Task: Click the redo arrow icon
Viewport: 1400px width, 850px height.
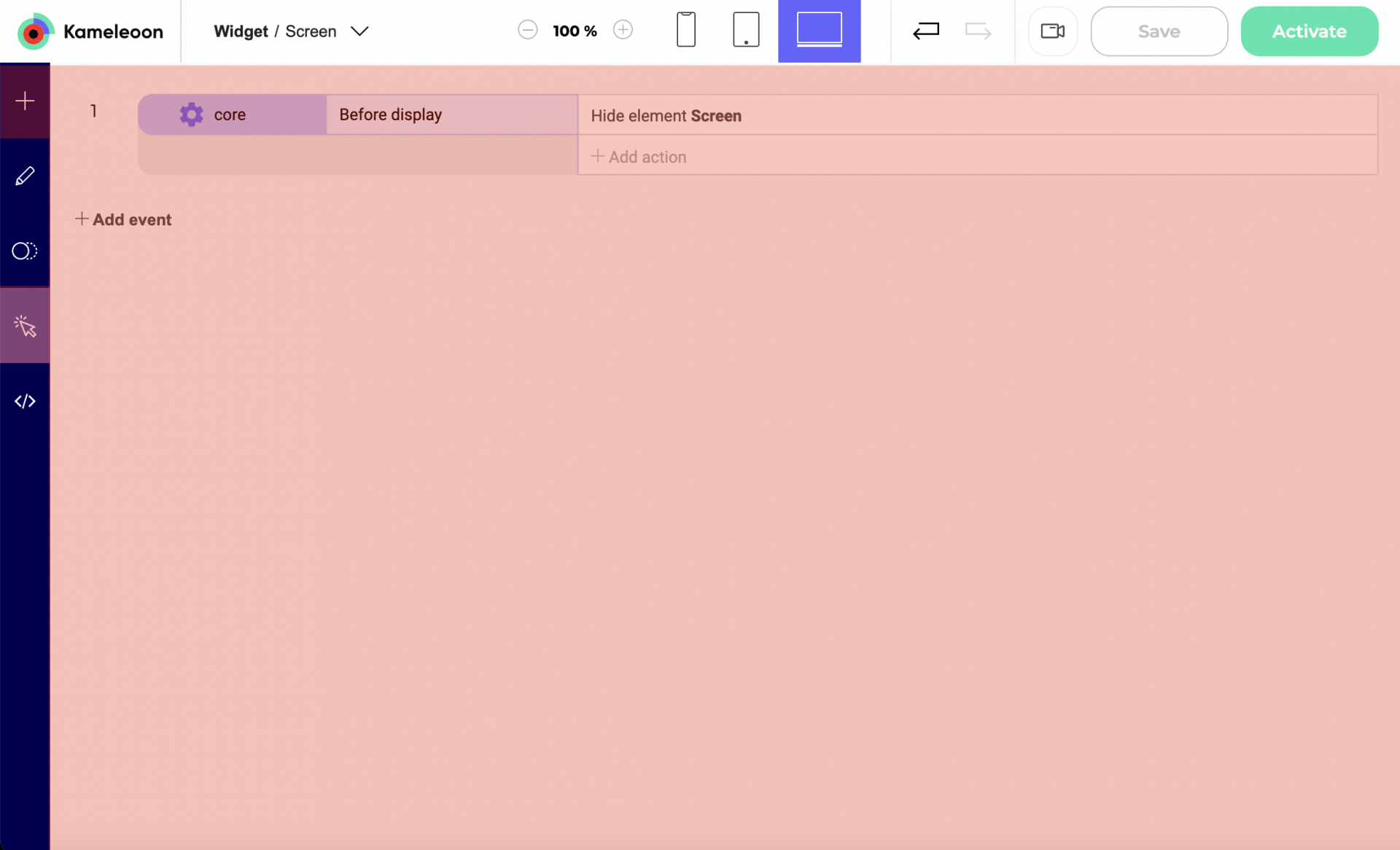Action: (x=978, y=31)
